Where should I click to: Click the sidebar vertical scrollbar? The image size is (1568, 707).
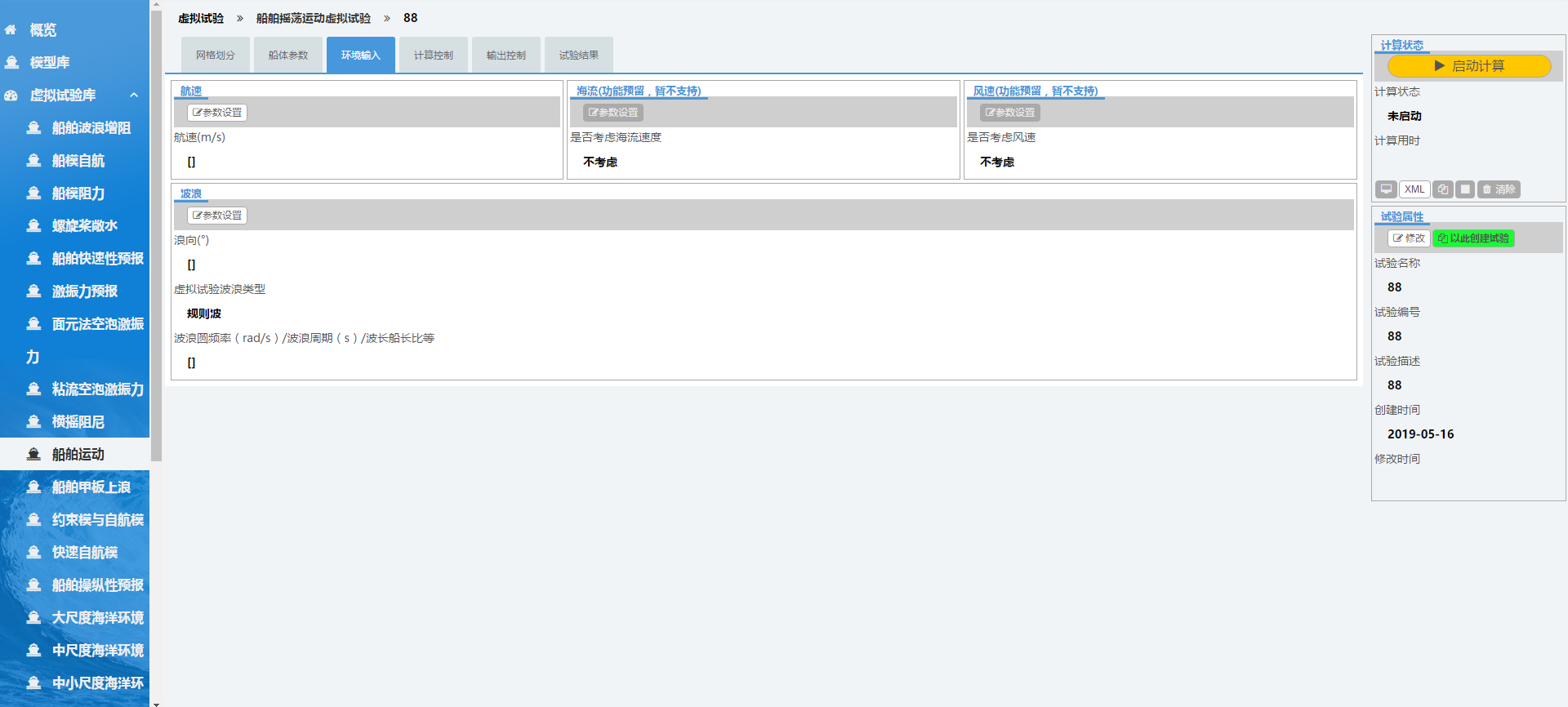point(156,245)
